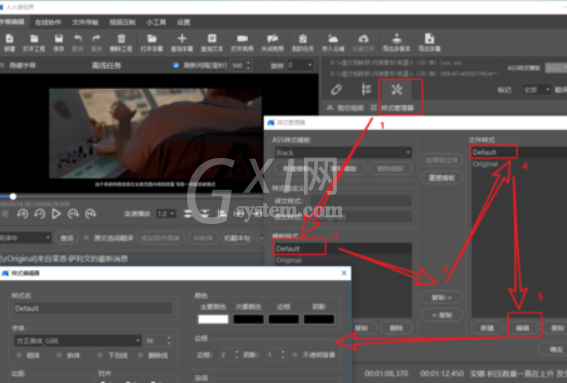Expand the ASS style template Black dropdown
Image resolution: width=567 pixels, height=383 pixels.
343,153
